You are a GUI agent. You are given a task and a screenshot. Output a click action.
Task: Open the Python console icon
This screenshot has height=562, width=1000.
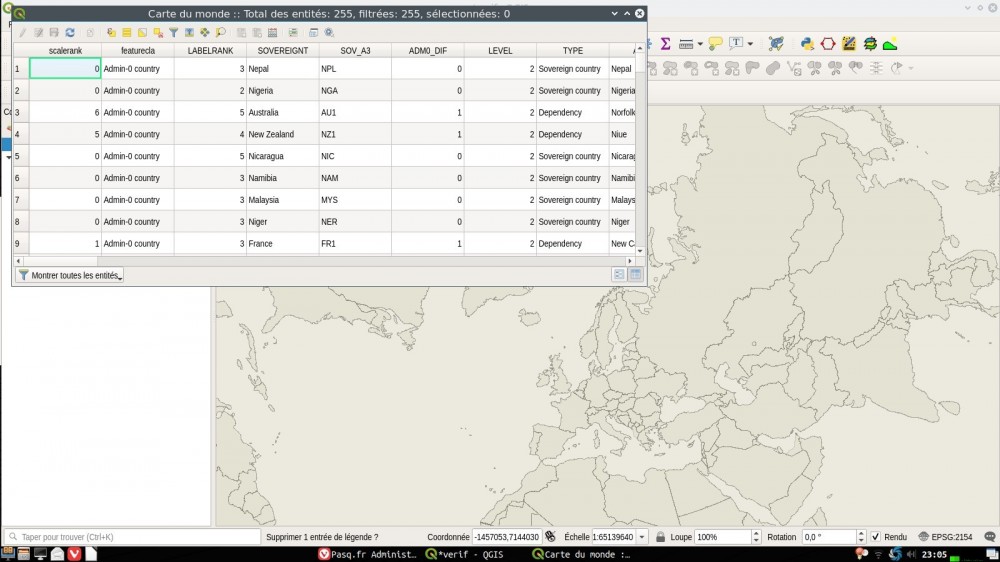(806, 44)
